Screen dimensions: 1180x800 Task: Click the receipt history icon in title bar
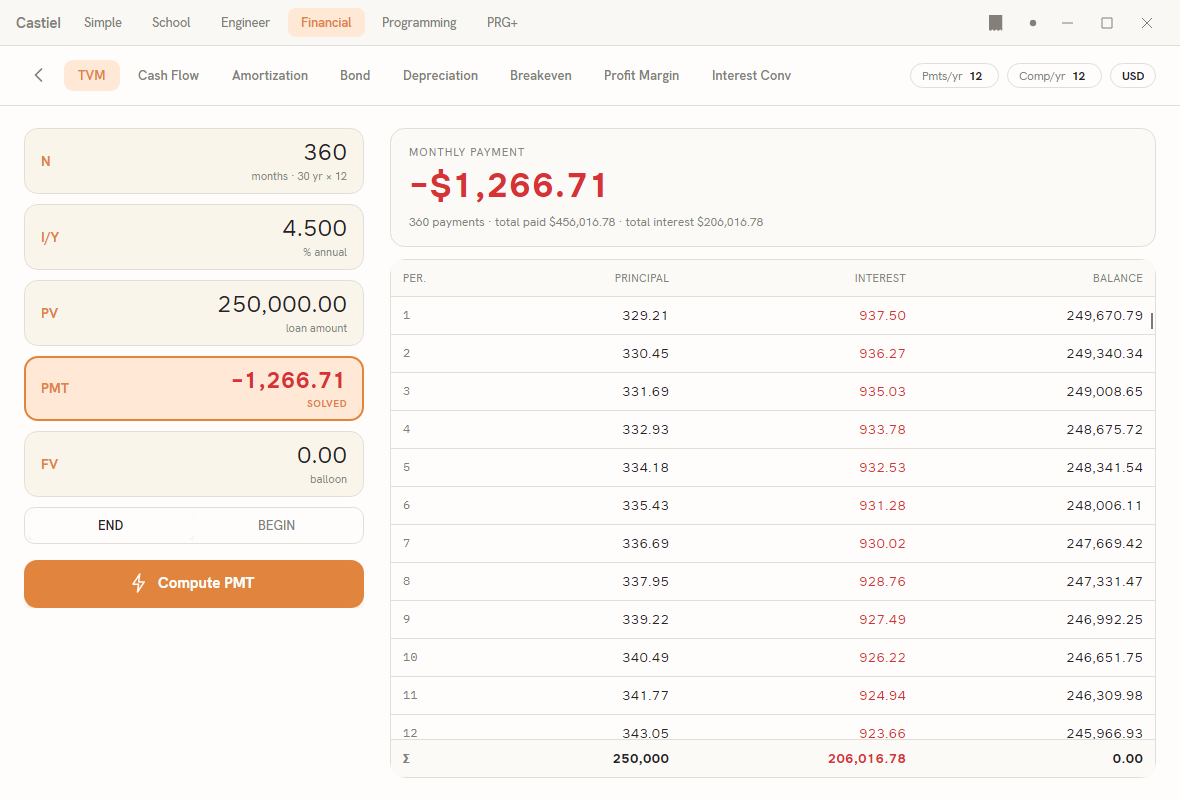point(995,23)
